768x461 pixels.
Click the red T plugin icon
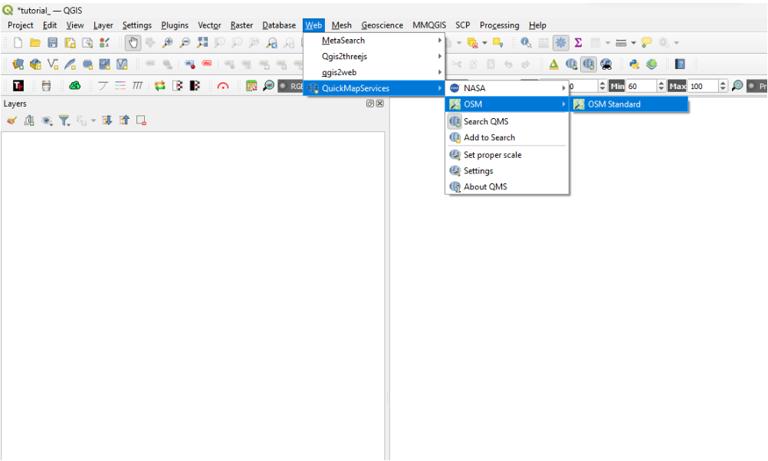(x=18, y=86)
